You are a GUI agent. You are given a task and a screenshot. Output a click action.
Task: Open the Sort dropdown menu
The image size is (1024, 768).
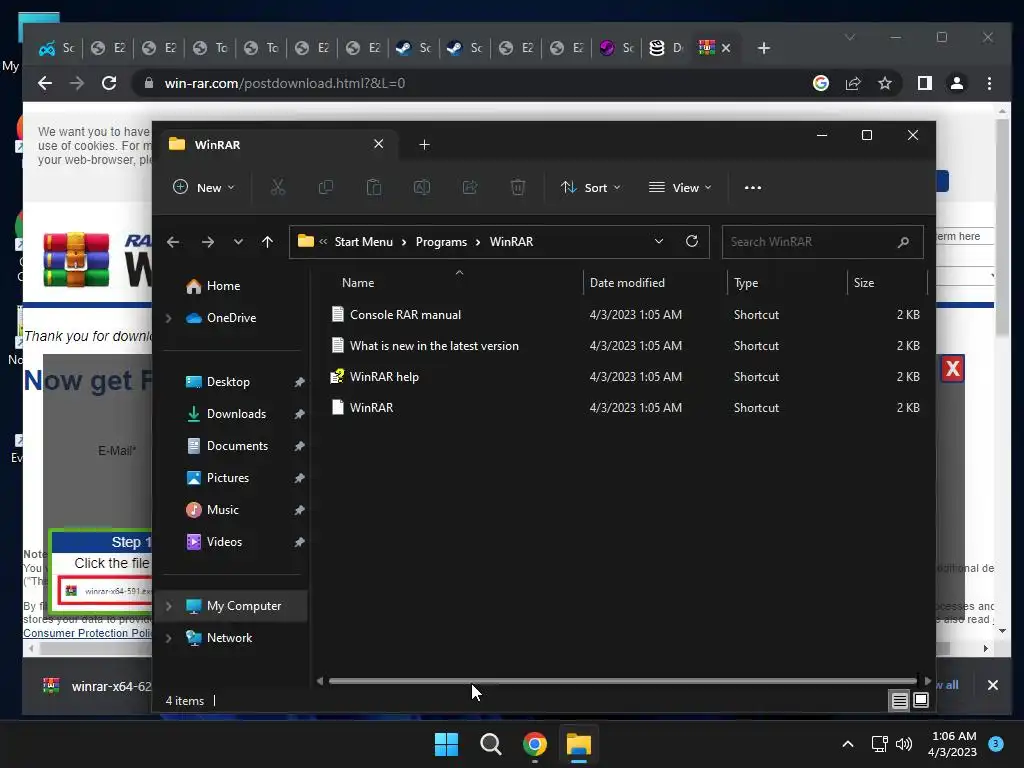(590, 187)
